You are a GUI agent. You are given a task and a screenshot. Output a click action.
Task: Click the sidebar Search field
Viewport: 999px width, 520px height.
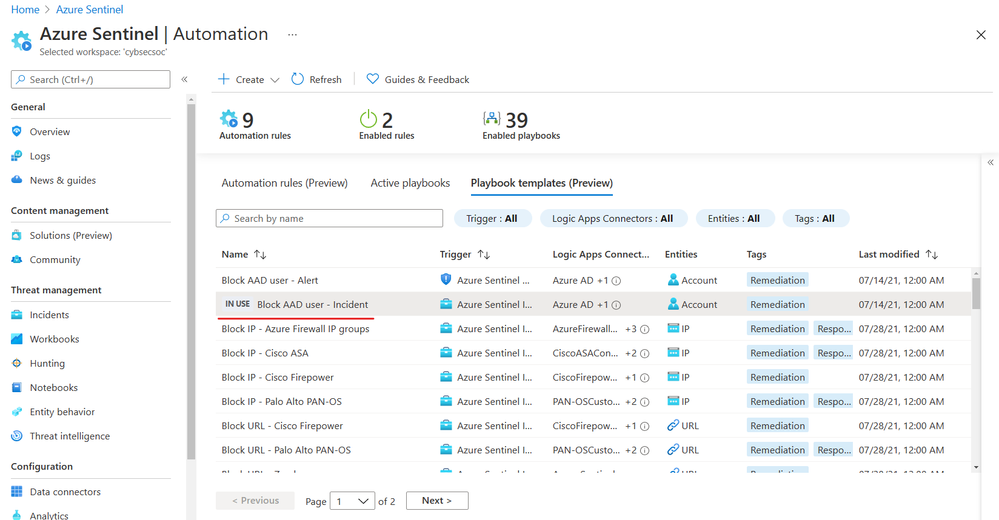(x=90, y=80)
